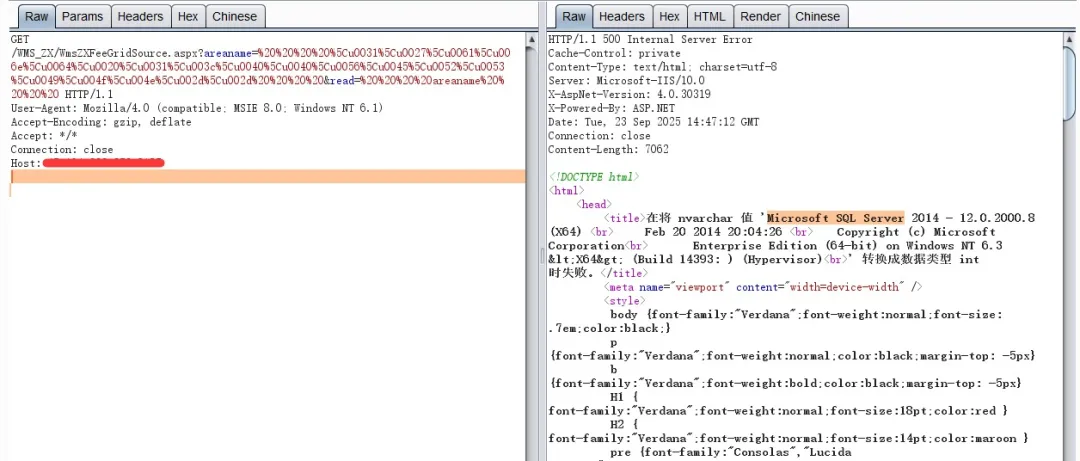Open the request Headers tab

tap(140, 16)
